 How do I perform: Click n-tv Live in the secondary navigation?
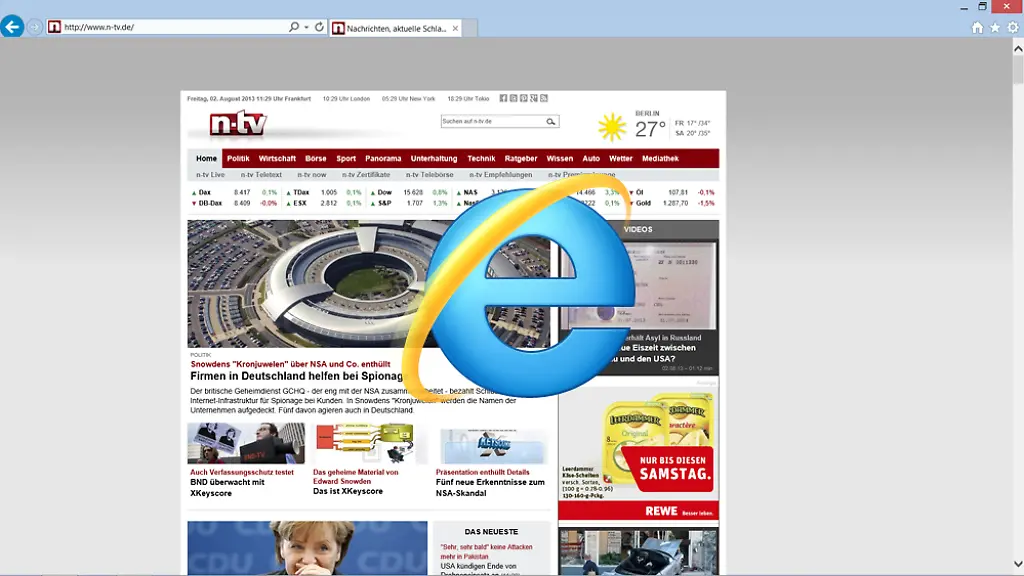pyautogui.click(x=211, y=174)
